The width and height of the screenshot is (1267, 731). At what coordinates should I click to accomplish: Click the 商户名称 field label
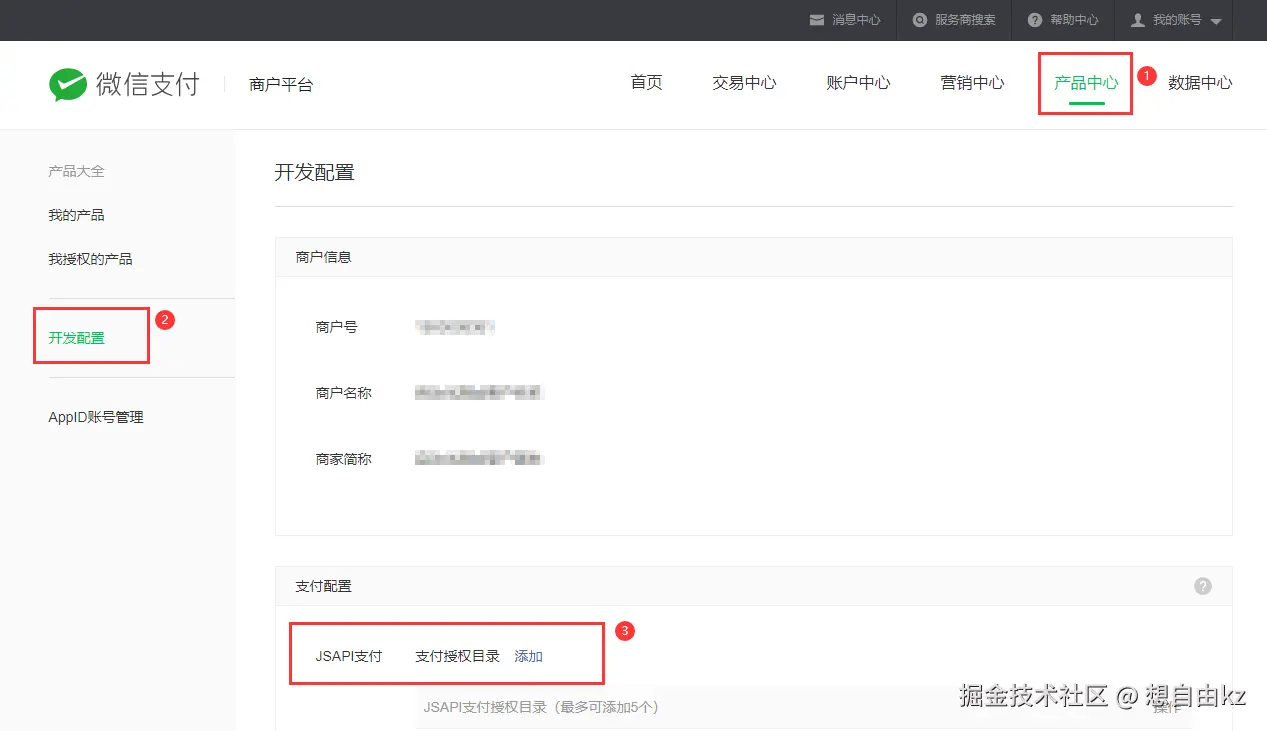click(343, 393)
